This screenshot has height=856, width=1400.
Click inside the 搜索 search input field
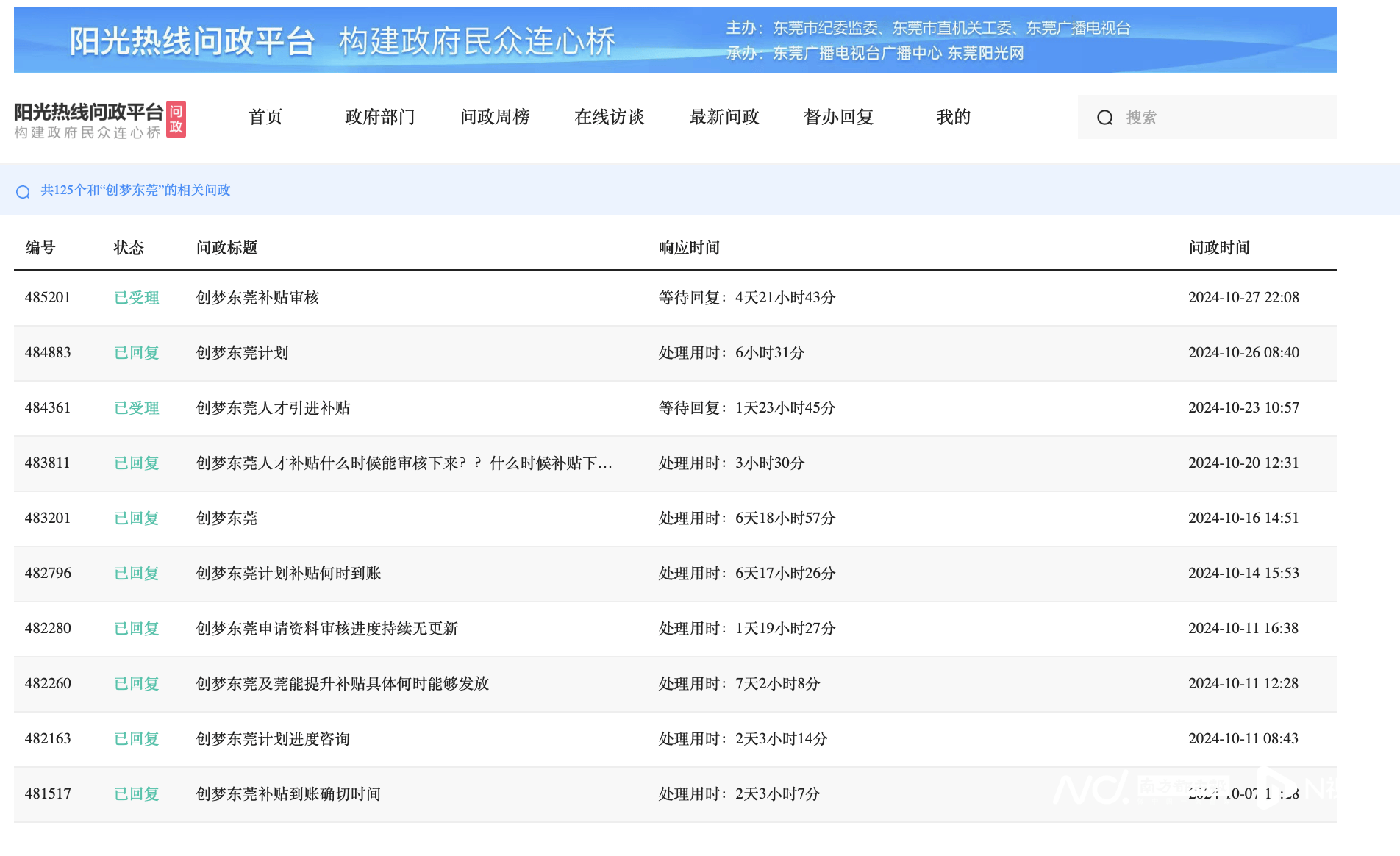point(1213,117)
